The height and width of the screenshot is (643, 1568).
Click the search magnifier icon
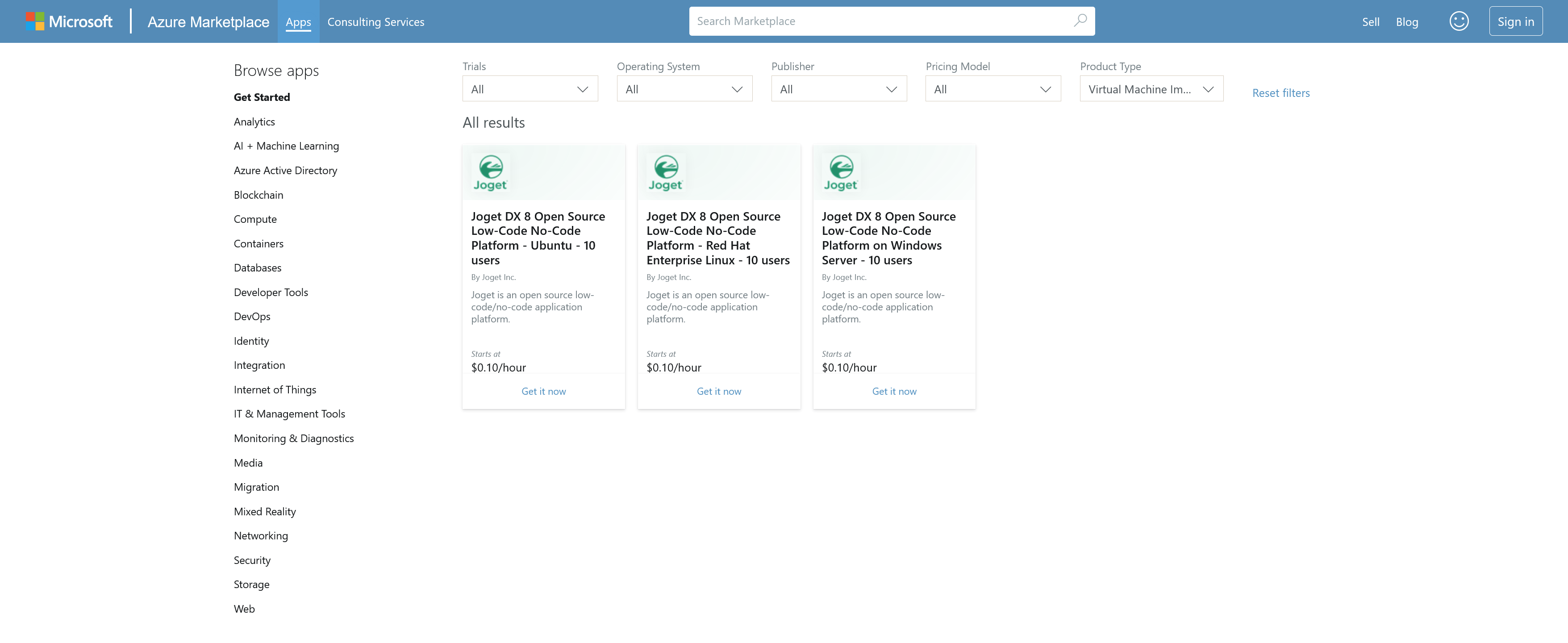click(x=1080, y=21)
